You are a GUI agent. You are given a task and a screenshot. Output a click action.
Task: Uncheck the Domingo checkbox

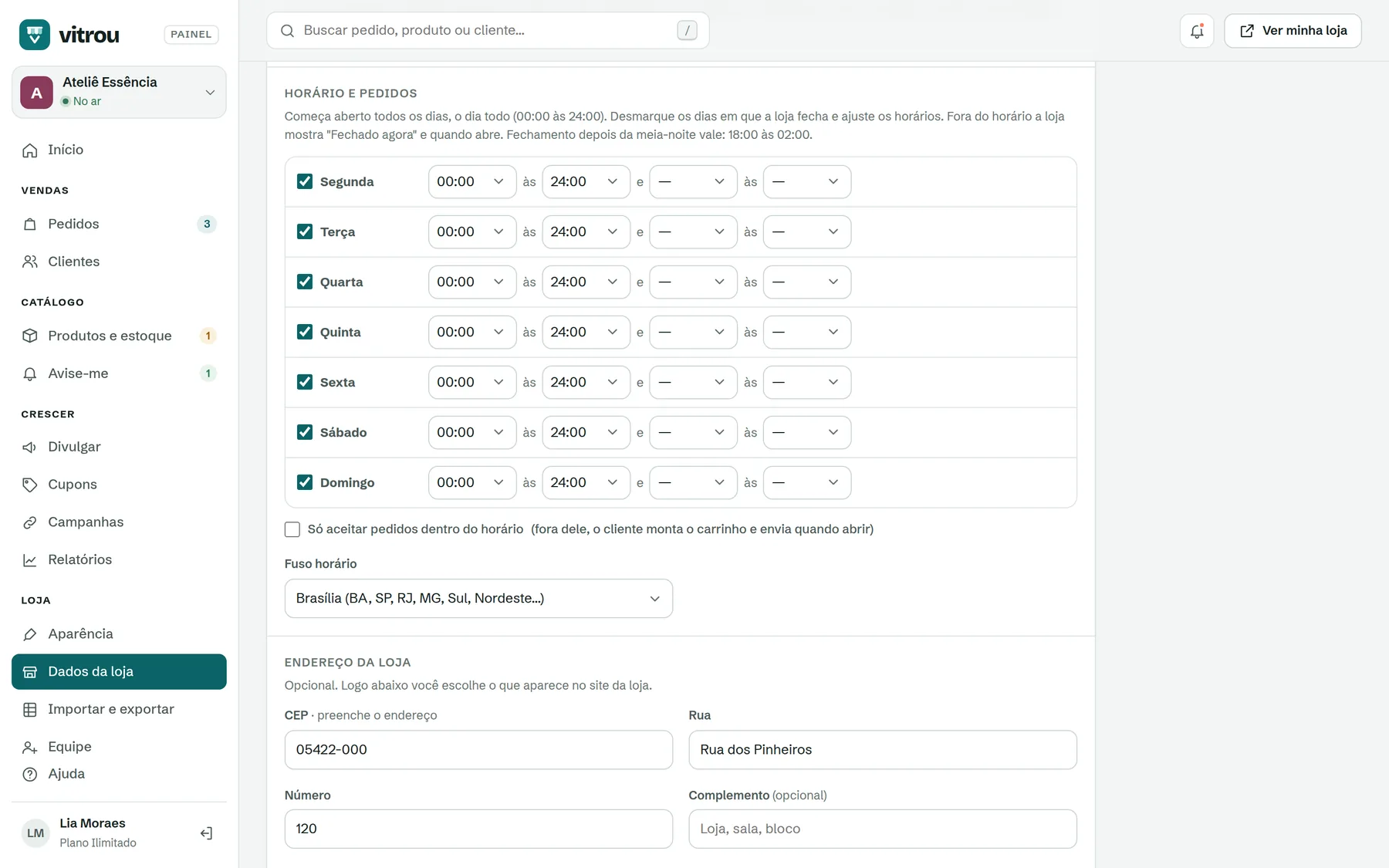(305, 482)
